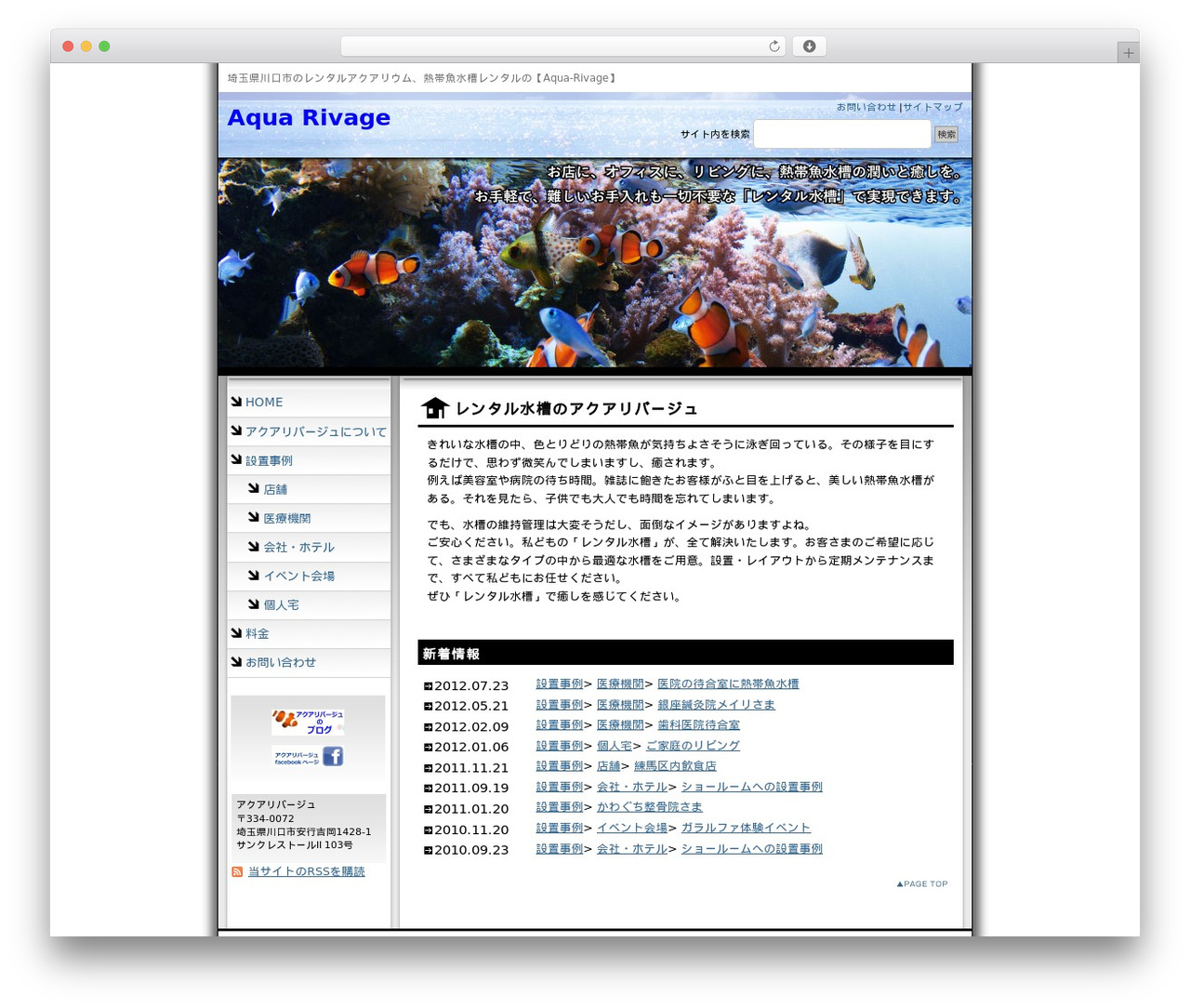
Task: Open 練馬区内飲食店 news link
Action: click(675, 766)
